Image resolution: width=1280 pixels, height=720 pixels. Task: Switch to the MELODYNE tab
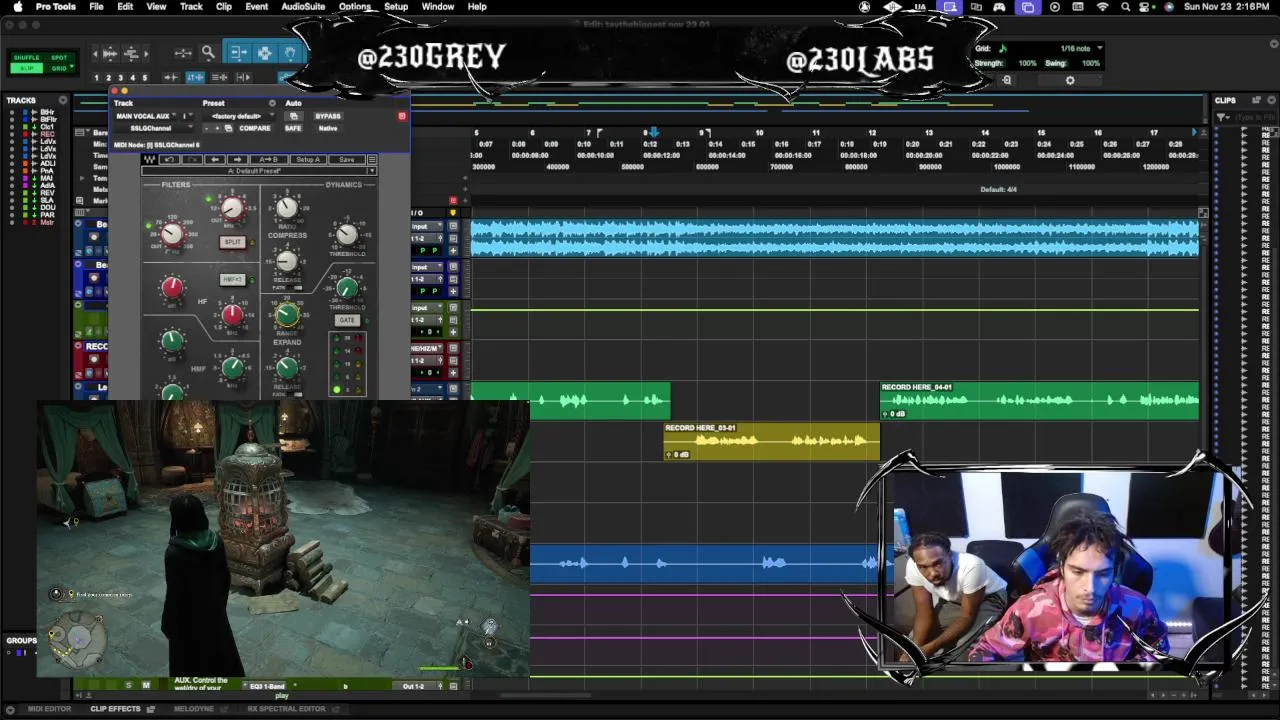(x=194, y=709)
